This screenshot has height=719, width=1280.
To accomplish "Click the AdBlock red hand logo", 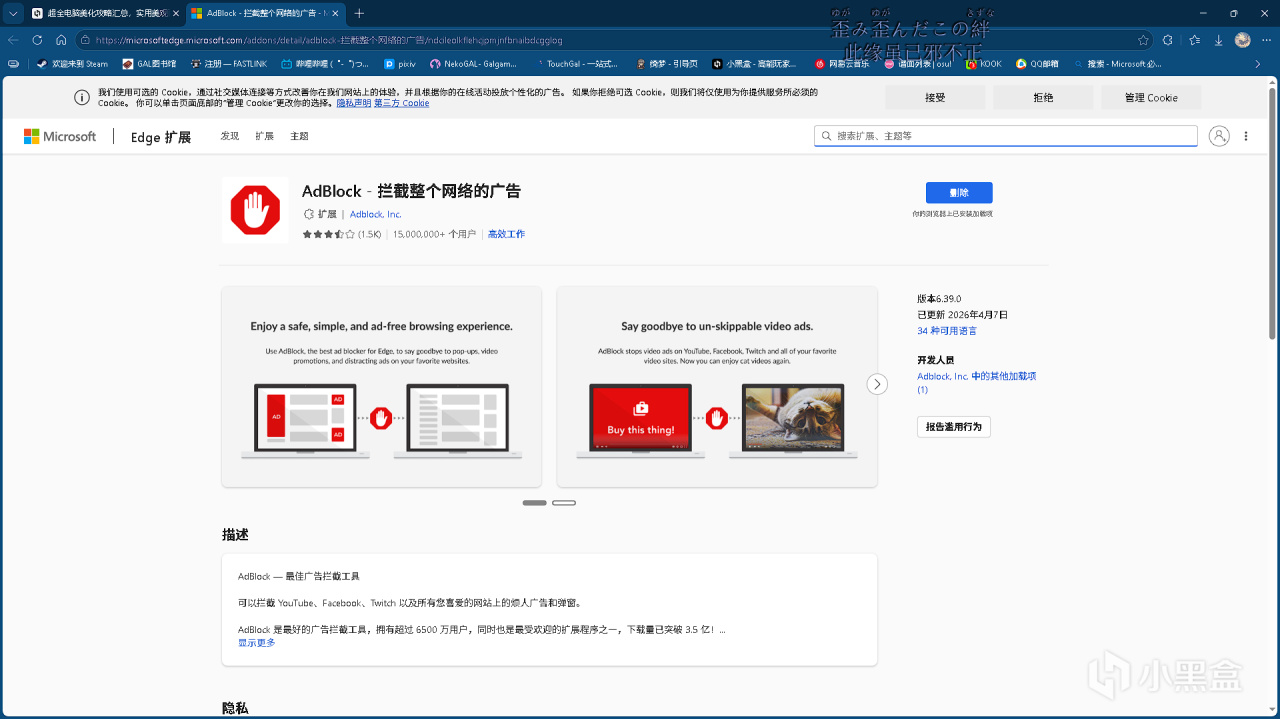I will 254,210.
